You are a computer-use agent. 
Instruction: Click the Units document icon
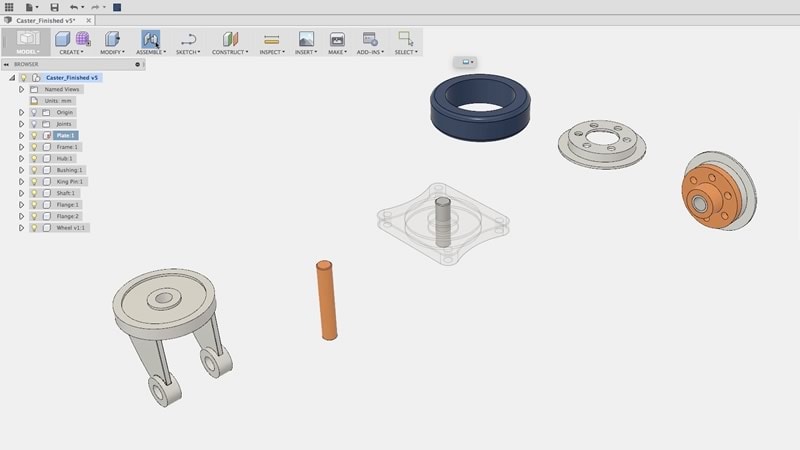point(34,101)
